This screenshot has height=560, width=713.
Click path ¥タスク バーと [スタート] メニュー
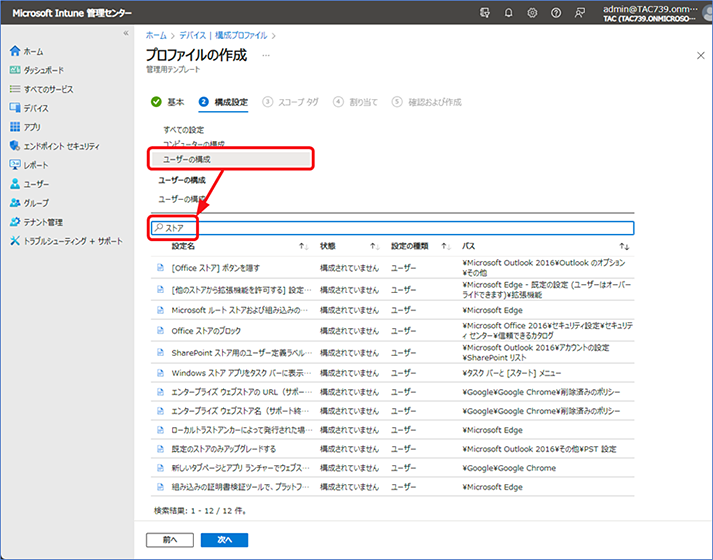click(x=512, y=373)
